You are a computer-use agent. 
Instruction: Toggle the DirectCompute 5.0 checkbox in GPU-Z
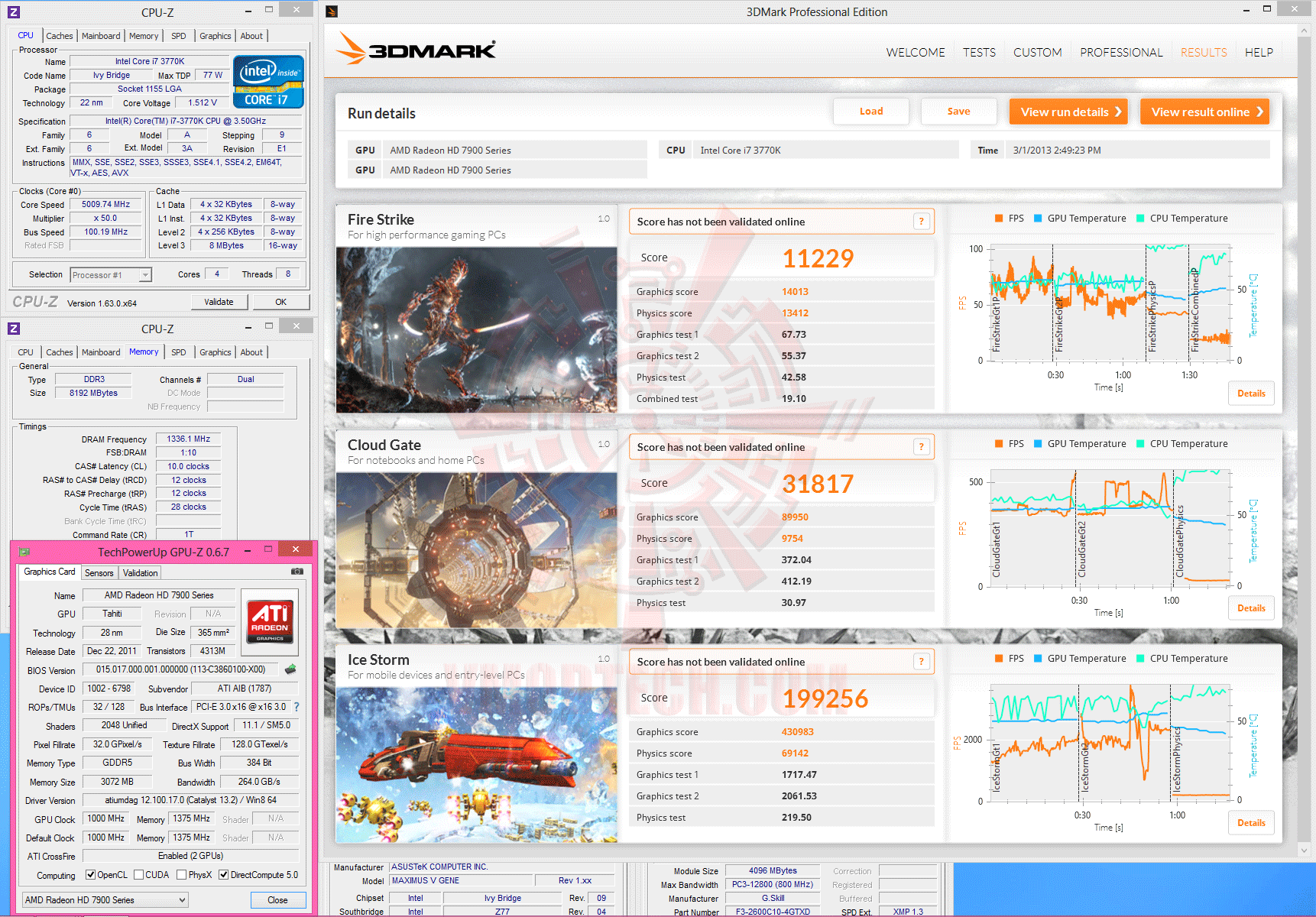coord(223,875)
